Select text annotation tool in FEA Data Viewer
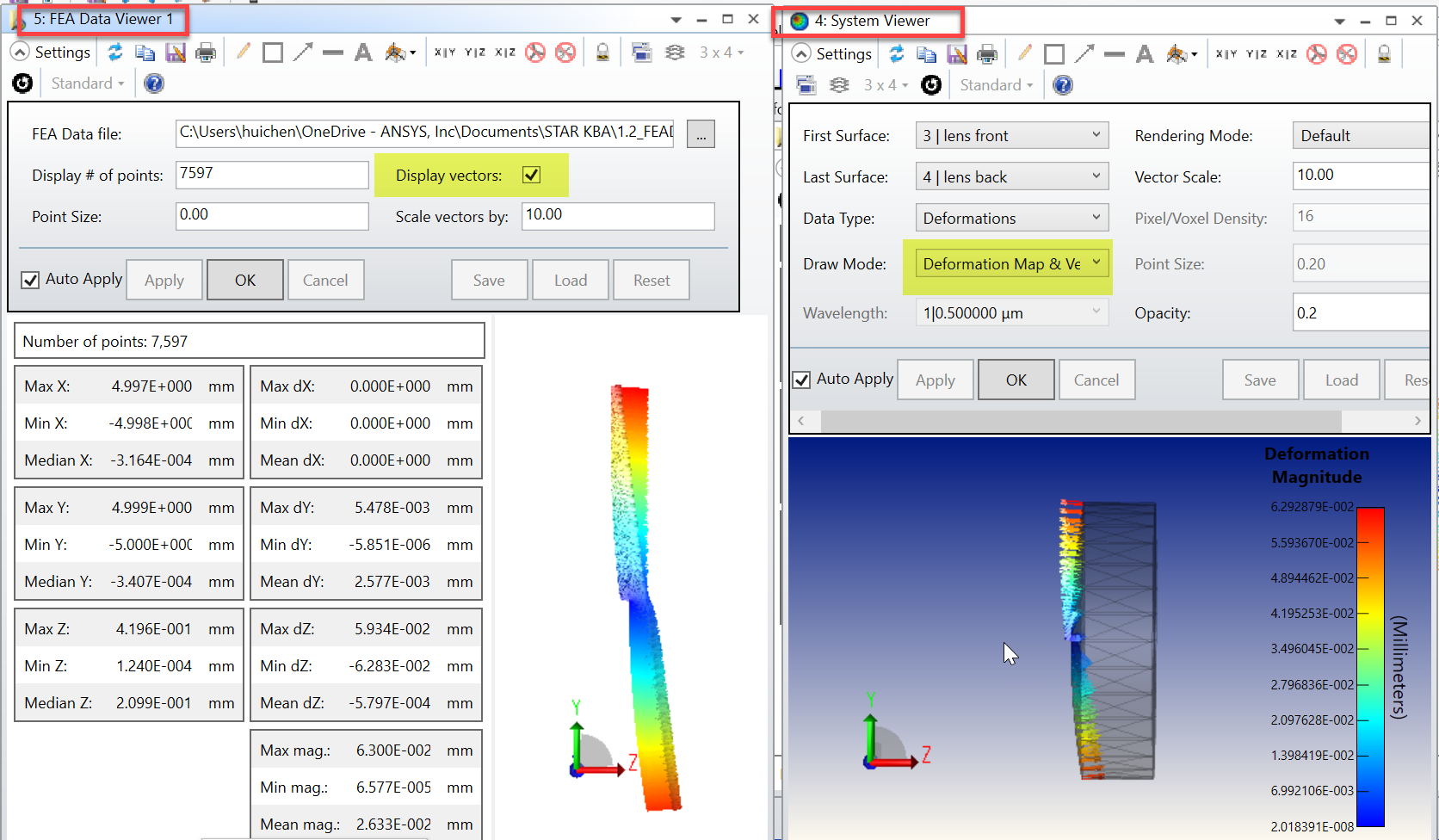Image resolution: width=1439 pixels, height=840 pixels. pyautogui.click(x=363, y=52)
